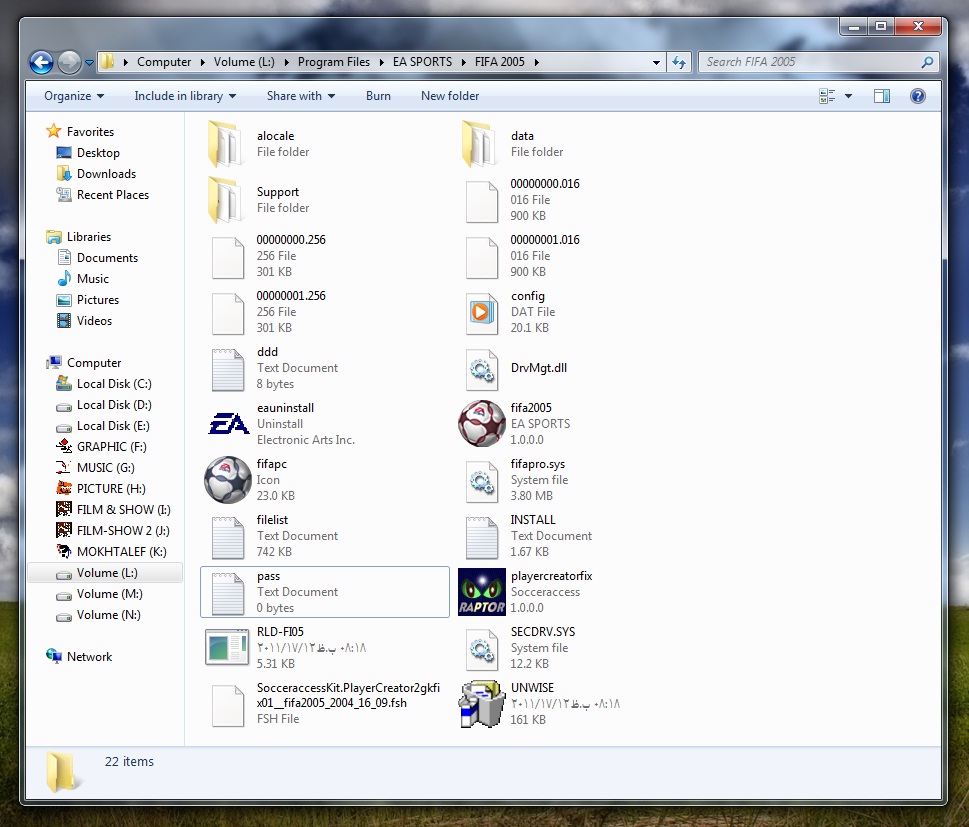Open Help with the question mark icon
The width and height of the screenshot is (969, 827).
918,96
